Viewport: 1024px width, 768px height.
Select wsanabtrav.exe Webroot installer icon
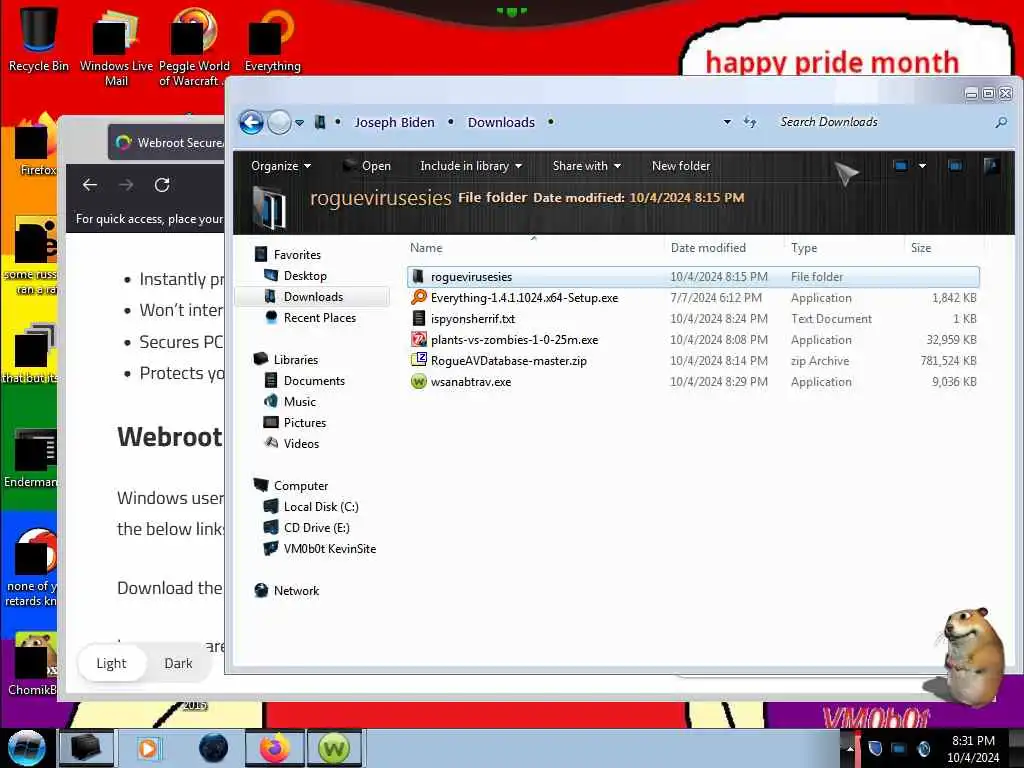click(419, 381)
